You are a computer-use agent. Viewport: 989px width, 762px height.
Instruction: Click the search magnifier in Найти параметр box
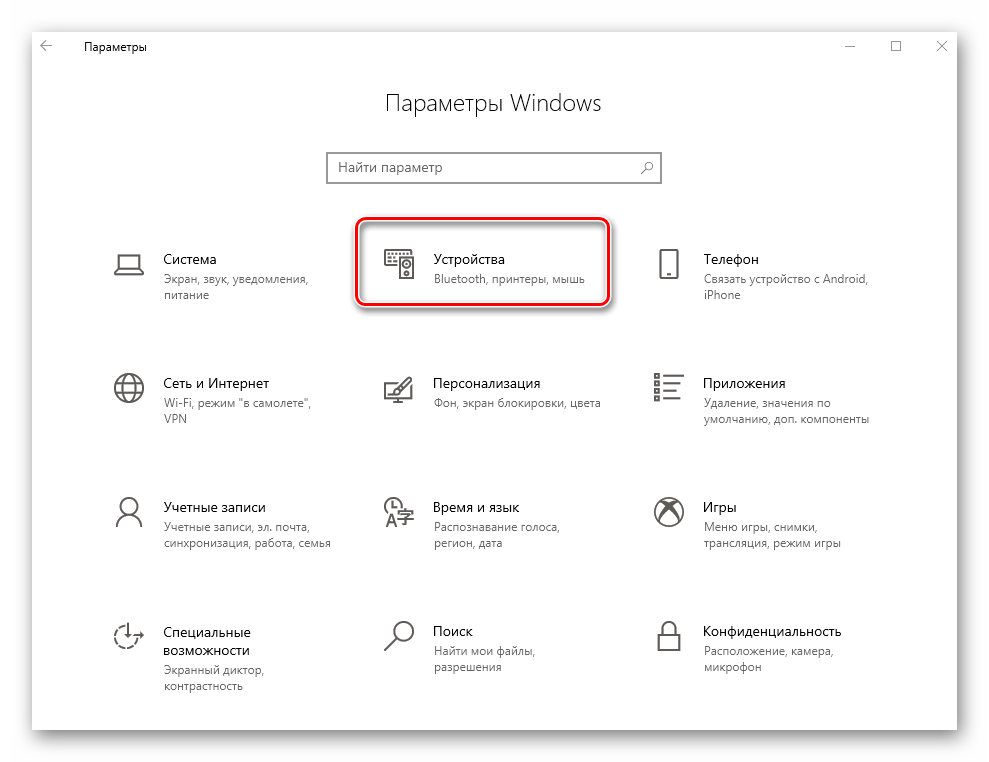647,168
